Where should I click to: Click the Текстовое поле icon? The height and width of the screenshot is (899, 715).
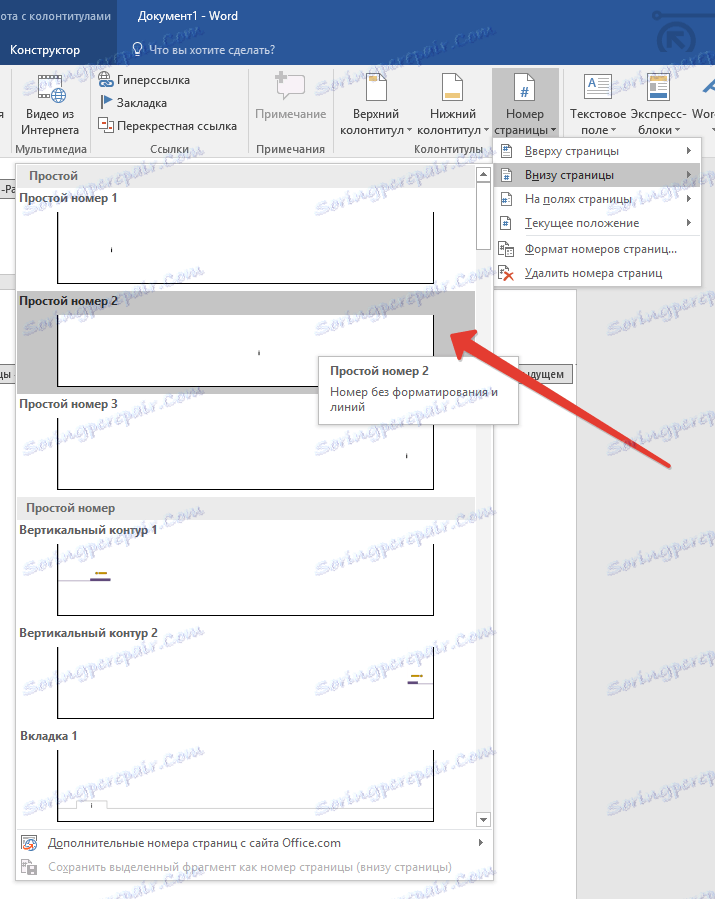598,87
